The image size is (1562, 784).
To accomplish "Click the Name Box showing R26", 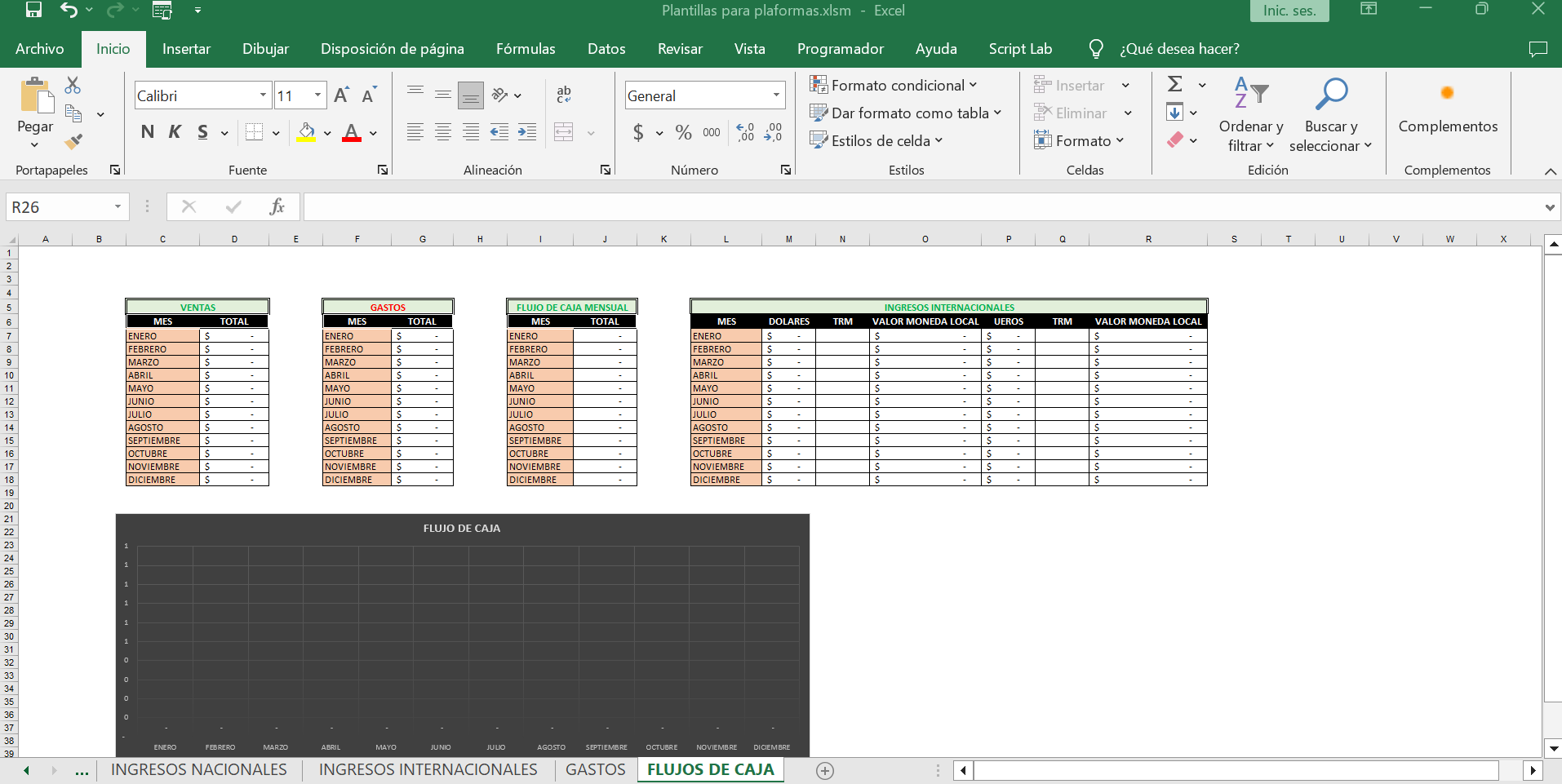I will 57,206.
